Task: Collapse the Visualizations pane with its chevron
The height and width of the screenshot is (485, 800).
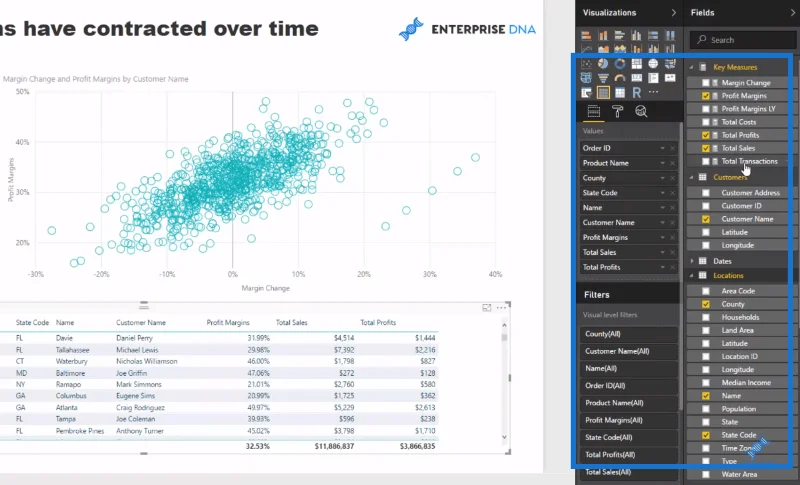Action: tap(673, 13)
